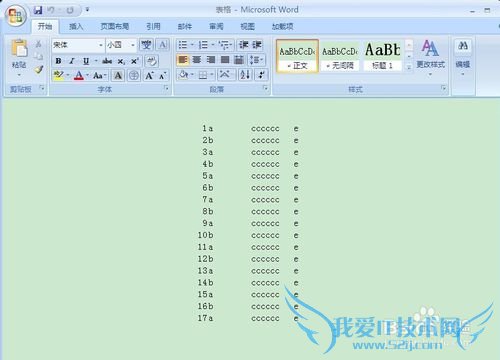500x360 pixels.
Task: Open the 加载项 ribbon tab
Action: (283, 27)
